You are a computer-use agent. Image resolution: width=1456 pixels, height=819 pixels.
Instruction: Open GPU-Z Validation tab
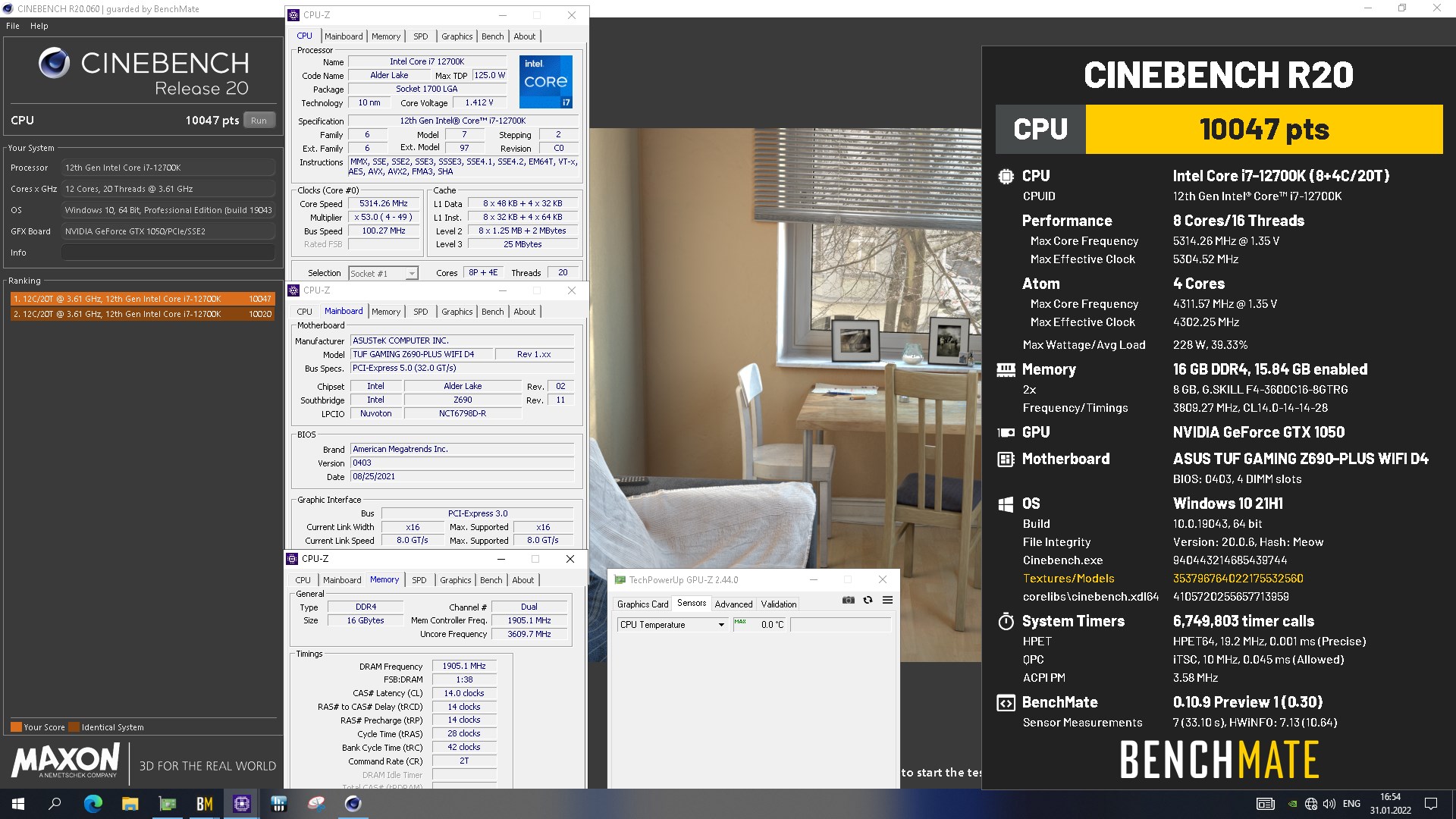(x=779, y=604)
